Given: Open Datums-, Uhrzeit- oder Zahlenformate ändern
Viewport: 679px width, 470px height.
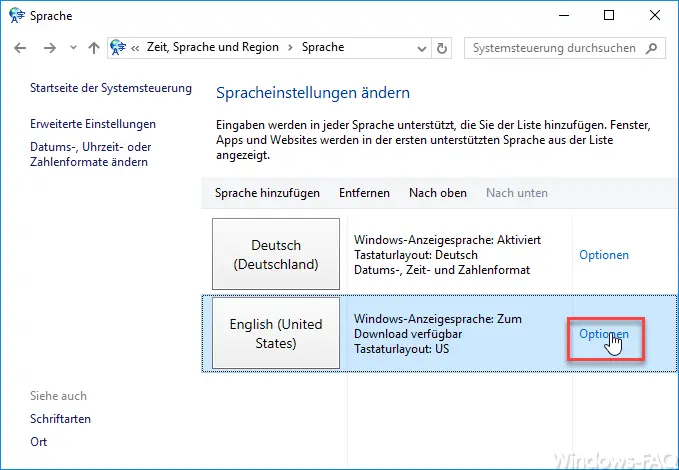Looking at the screenshot, I should coord(91,154).
